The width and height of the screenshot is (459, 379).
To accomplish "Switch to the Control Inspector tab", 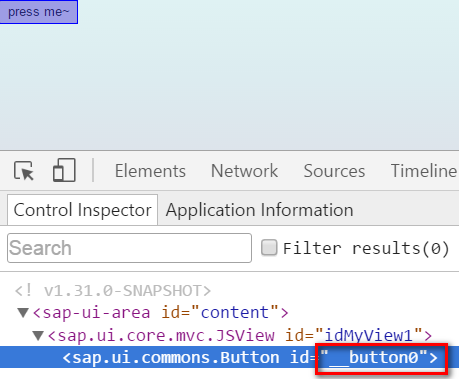I will click(x=82, y=210).
